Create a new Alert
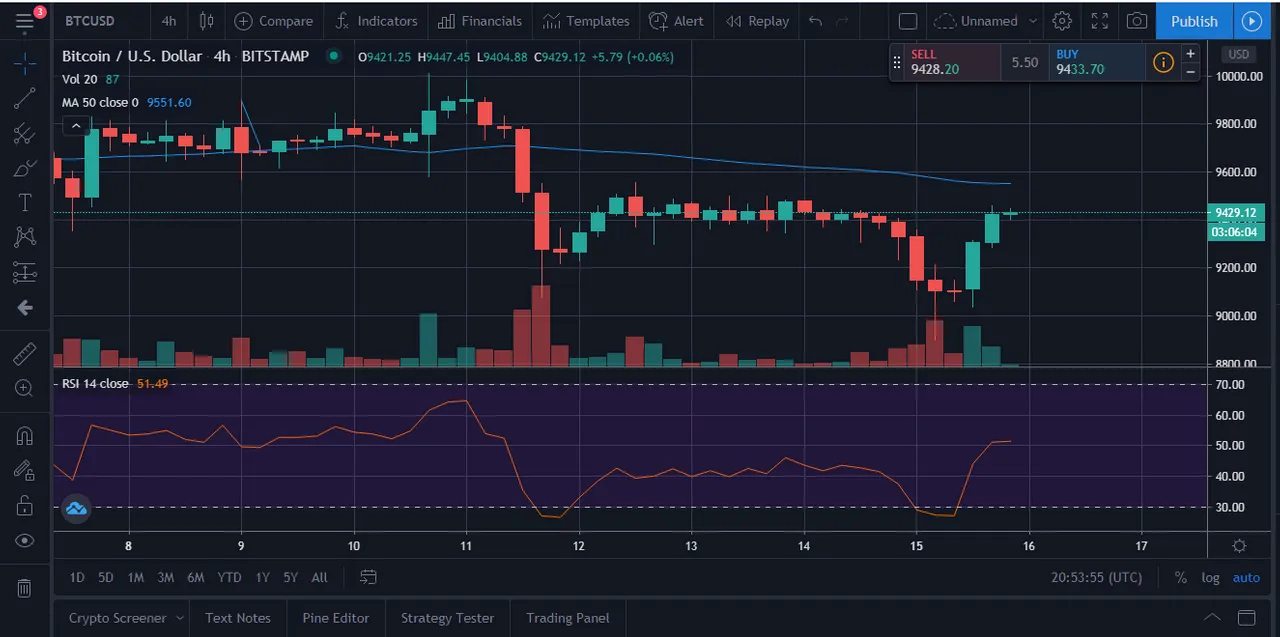The width and height of the screenshot is (1280, 637). coord(676,21)
